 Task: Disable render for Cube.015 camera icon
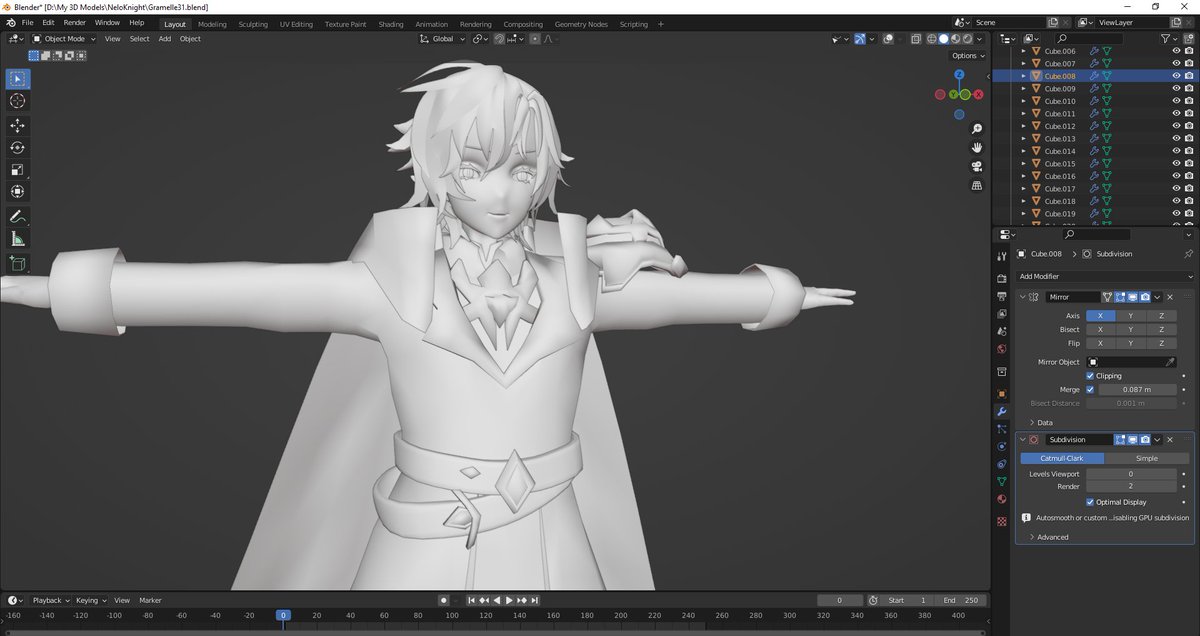[1189, 164]
